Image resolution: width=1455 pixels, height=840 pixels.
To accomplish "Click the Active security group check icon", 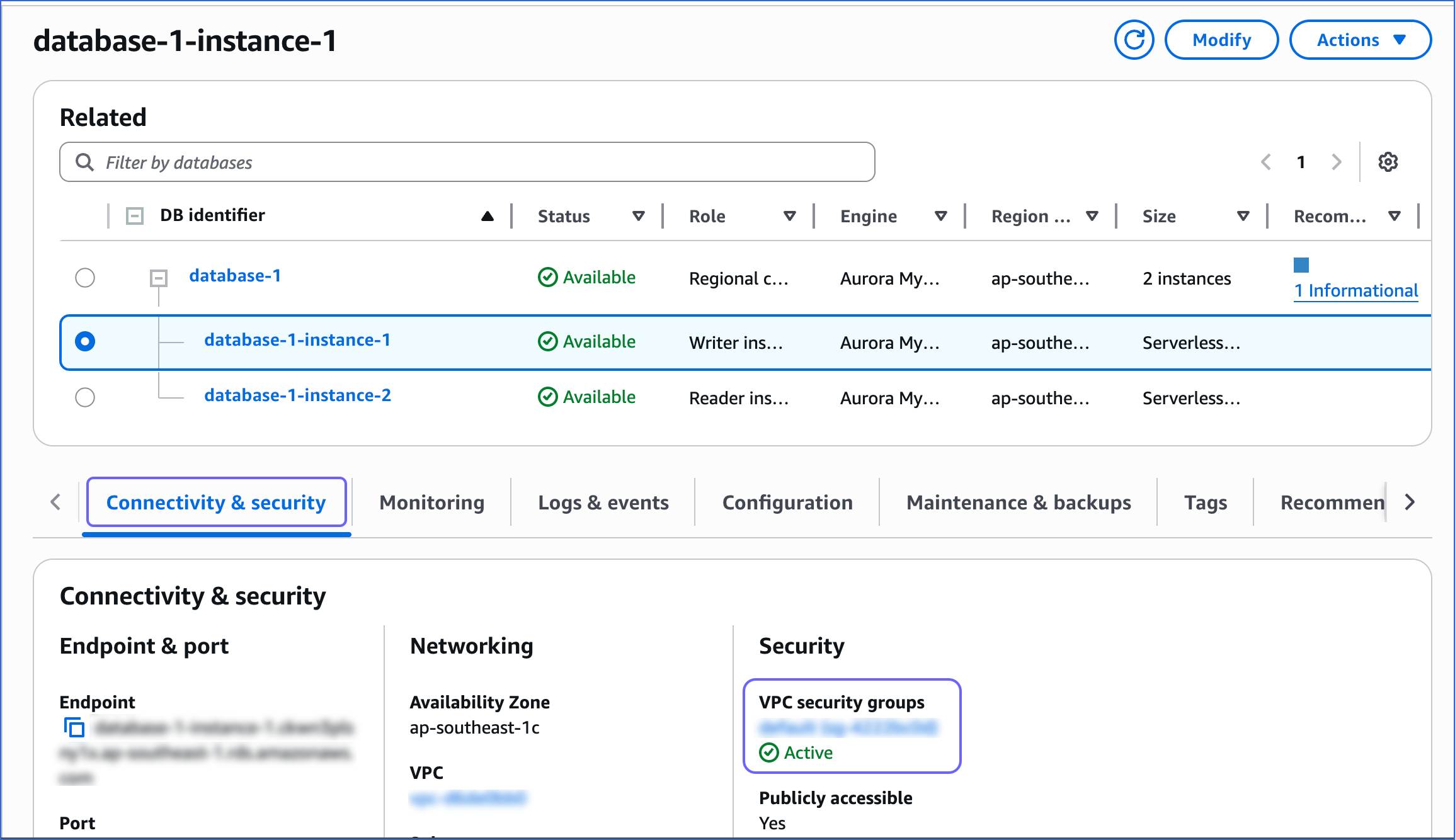I will 769,752.
